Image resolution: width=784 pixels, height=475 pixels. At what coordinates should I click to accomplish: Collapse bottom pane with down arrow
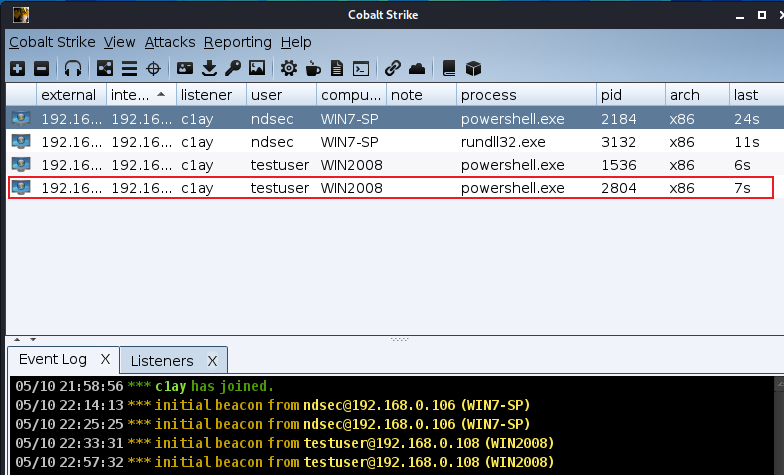(33, 340)
